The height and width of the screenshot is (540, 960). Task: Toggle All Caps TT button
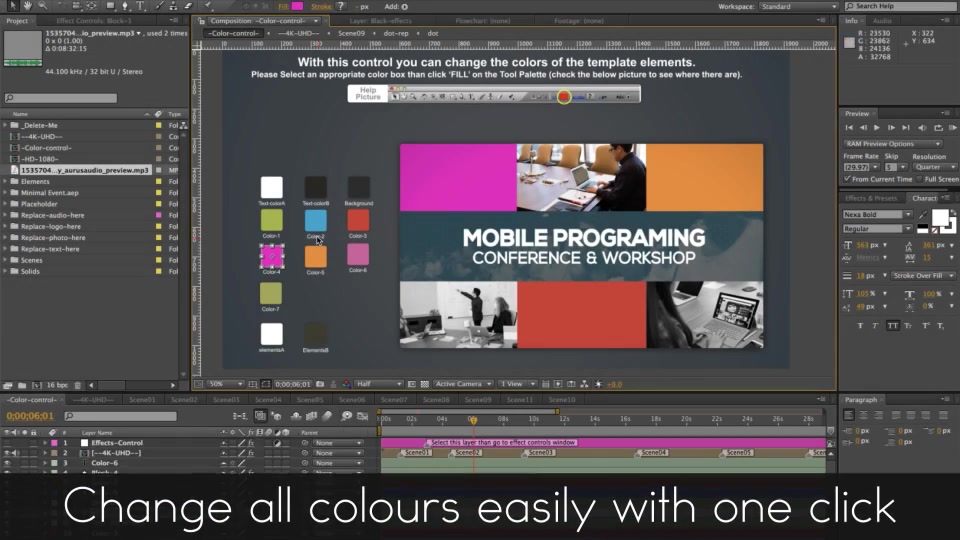(x=893, y=326)
